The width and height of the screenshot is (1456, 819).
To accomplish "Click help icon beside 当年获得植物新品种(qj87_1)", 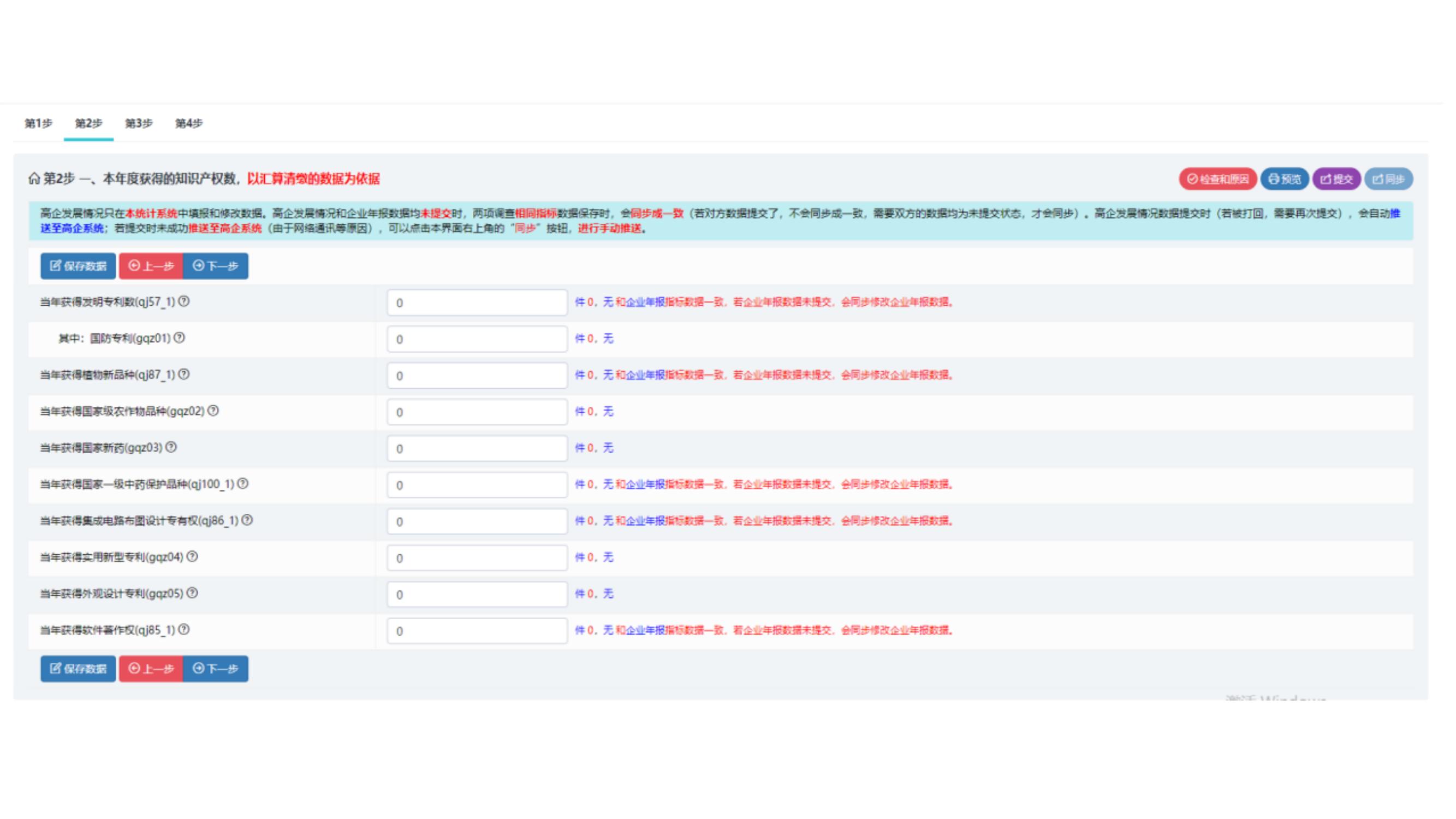I will [x=185, y=375].
